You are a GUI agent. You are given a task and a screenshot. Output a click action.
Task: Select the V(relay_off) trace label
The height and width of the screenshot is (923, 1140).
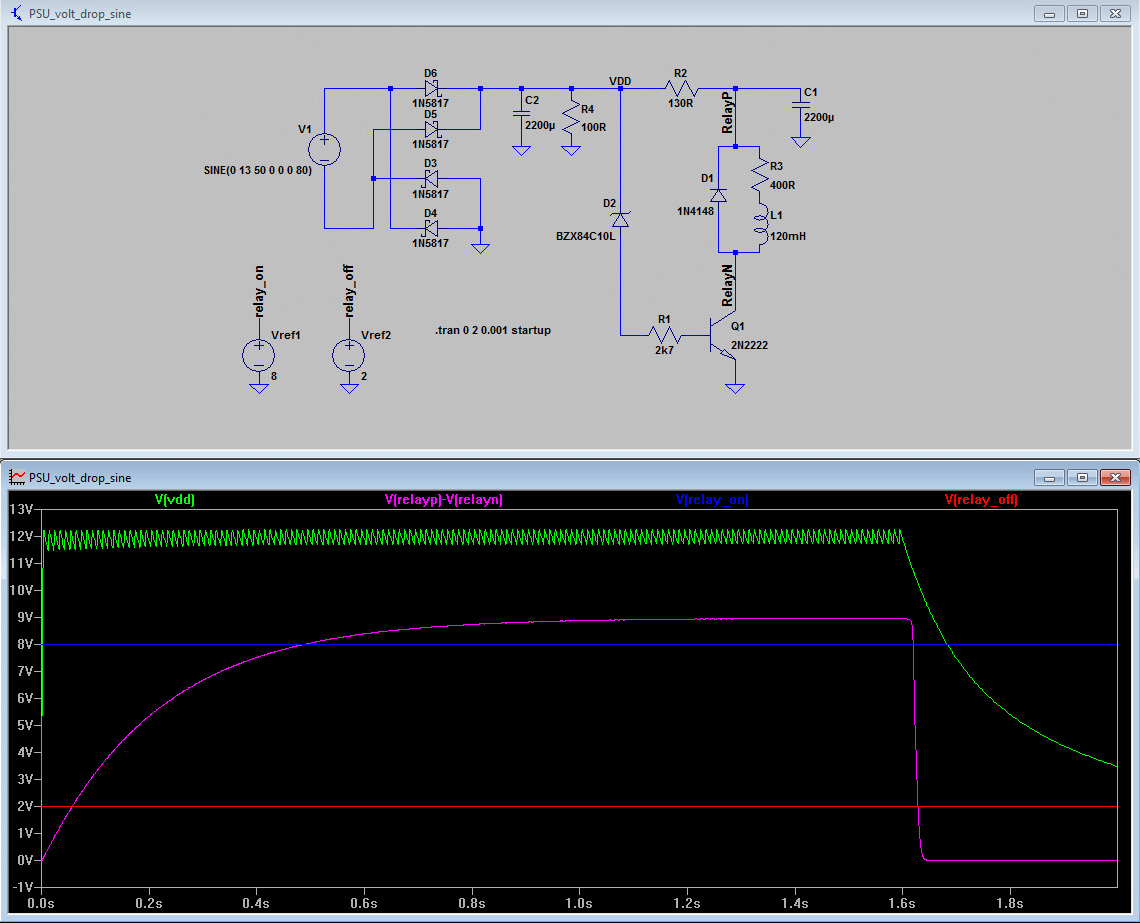(981, 499)
